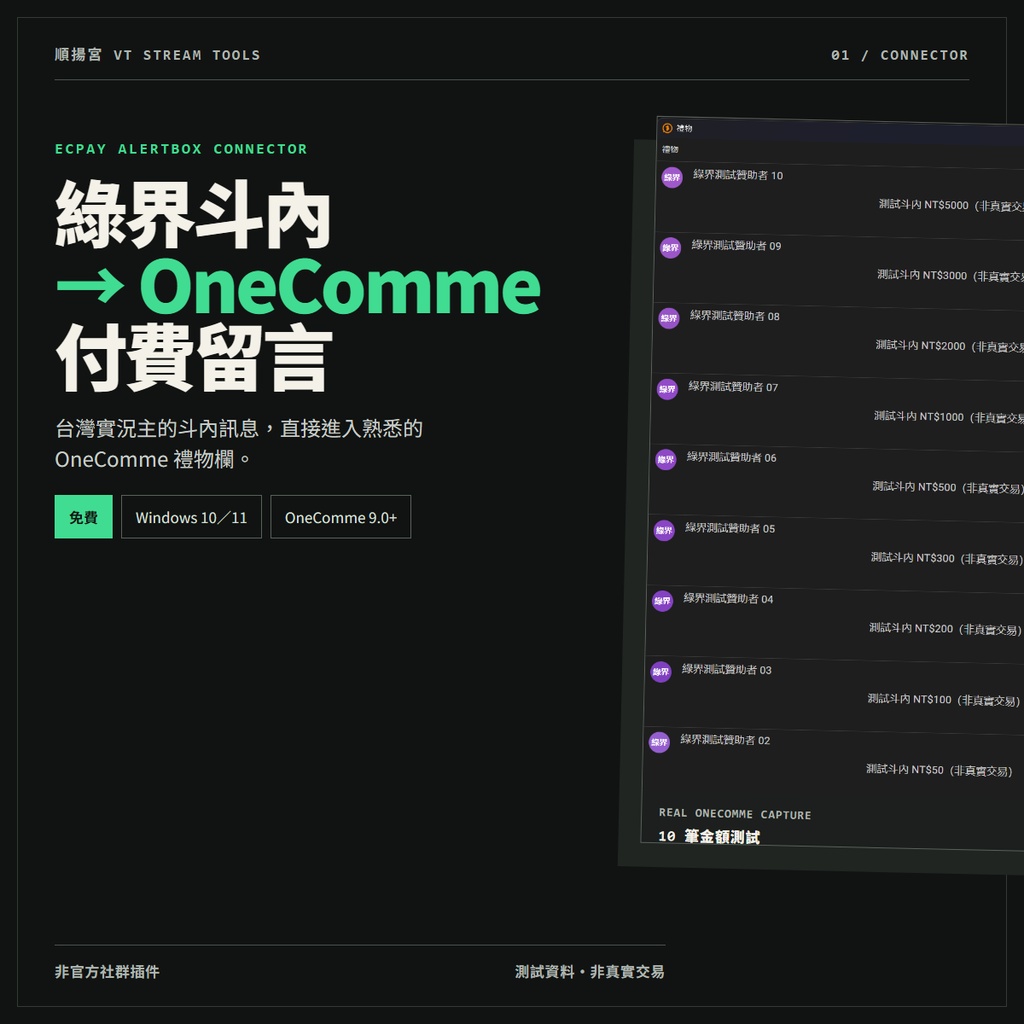Click the purple avatar of 綠界測試贊助者 03

pos(661,671)
